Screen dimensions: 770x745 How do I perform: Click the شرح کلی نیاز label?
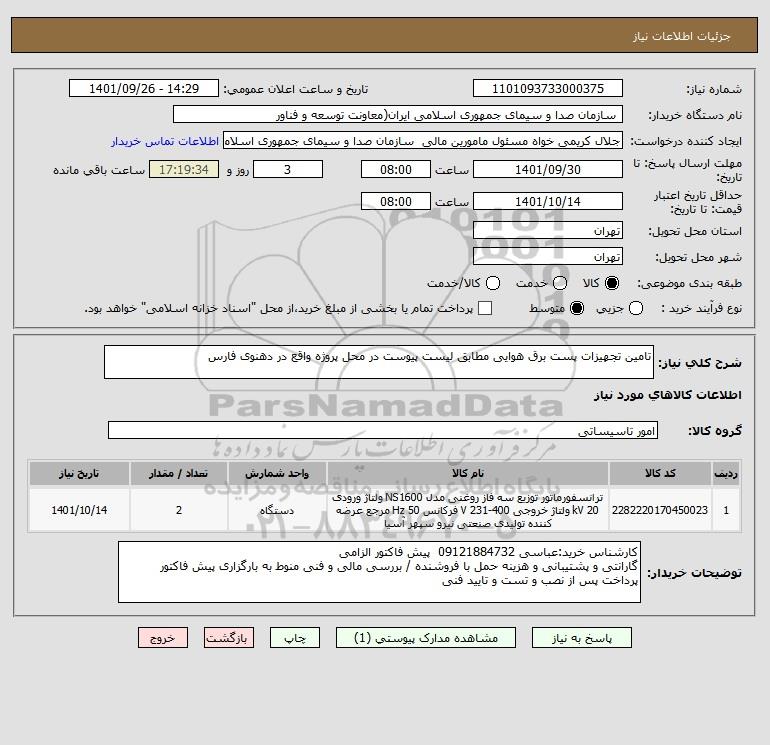click(700, 363)
